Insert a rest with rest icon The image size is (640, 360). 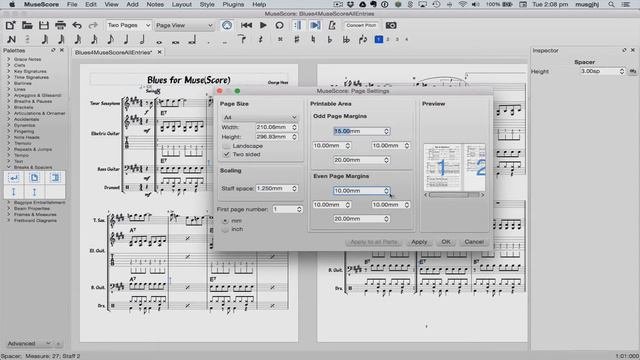point(260,40)
